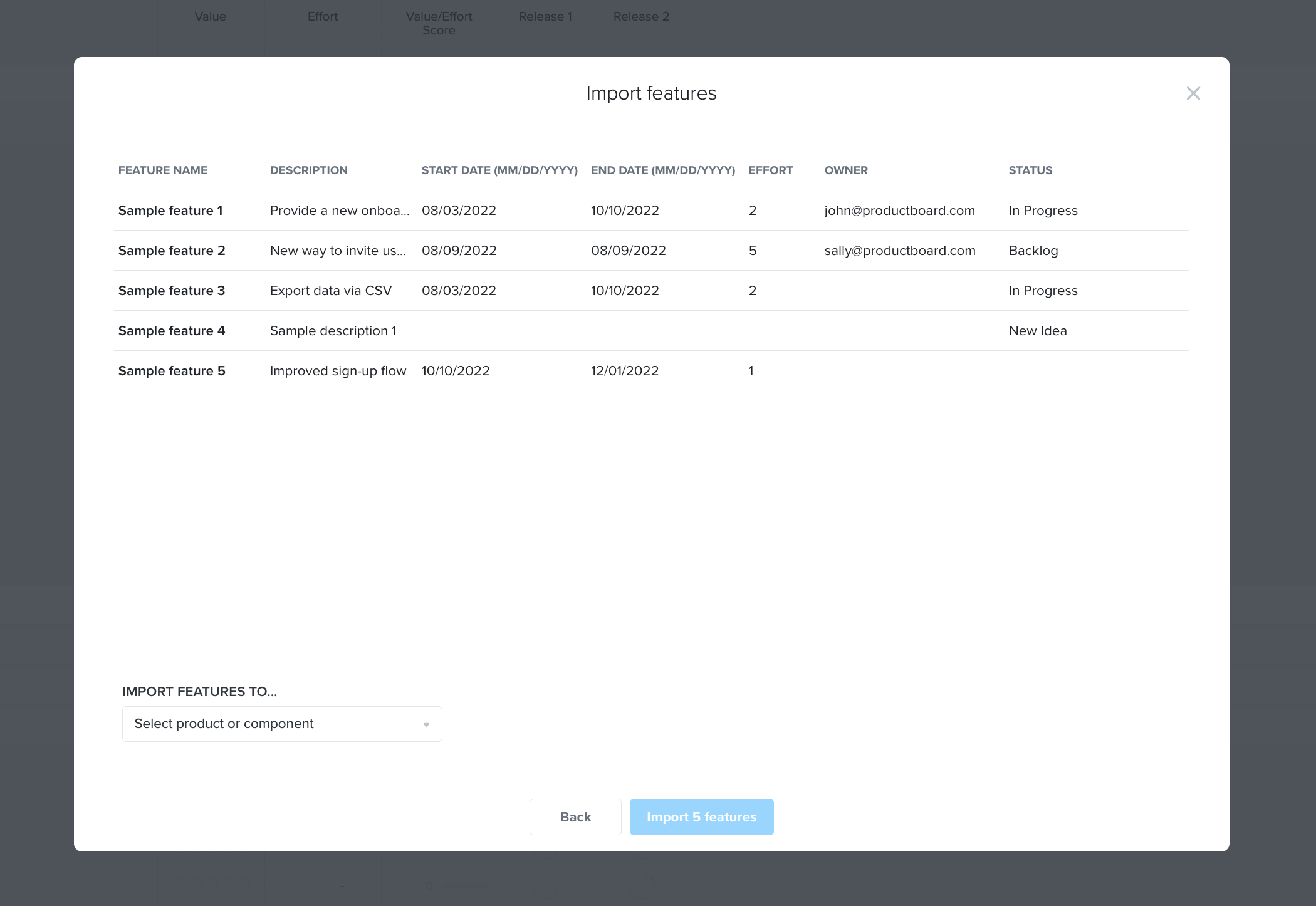
Task: Click the Backlog status cell
Action: [1033, 251]
